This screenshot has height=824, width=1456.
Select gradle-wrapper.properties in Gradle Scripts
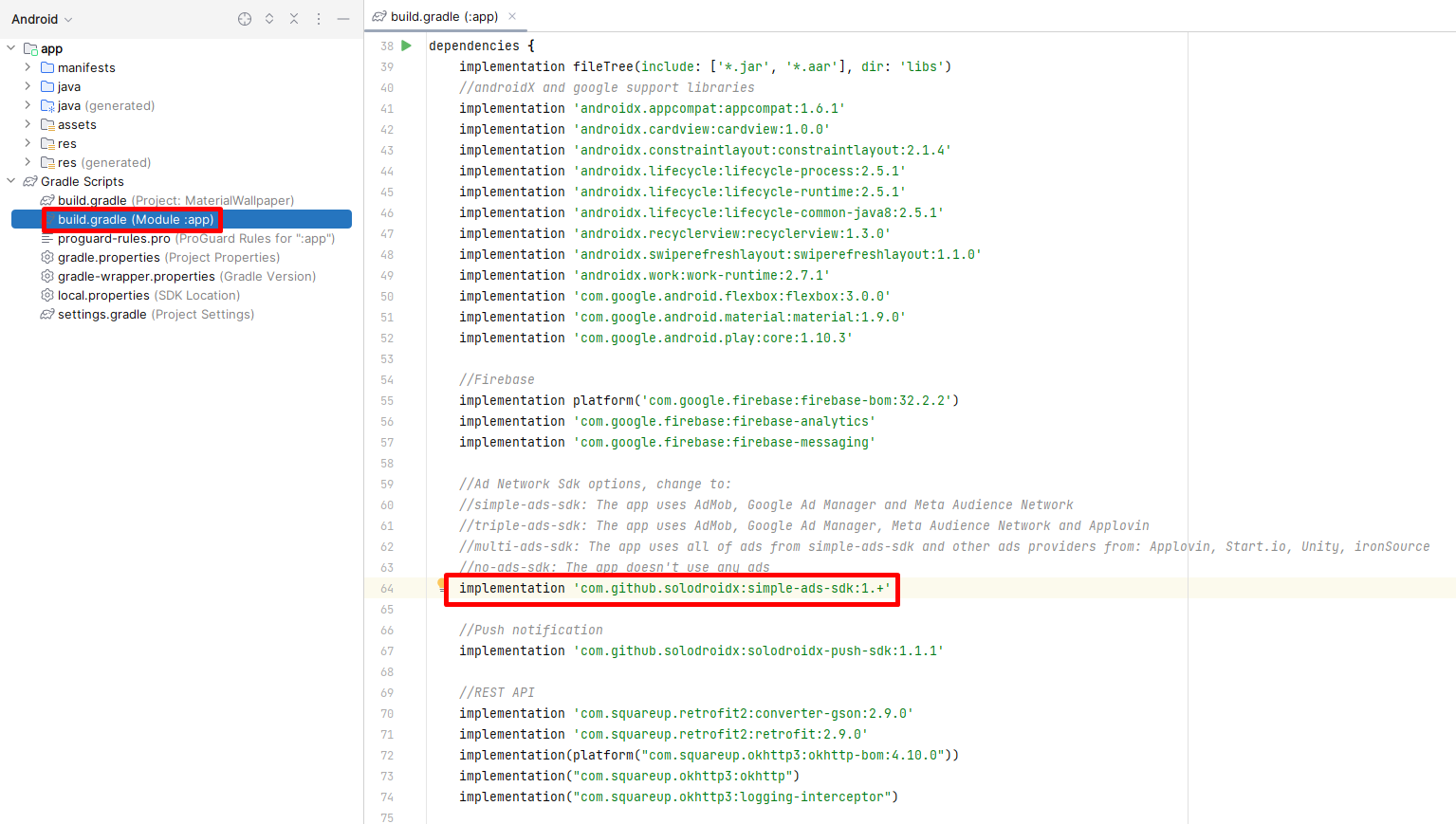tap(137, 276)
